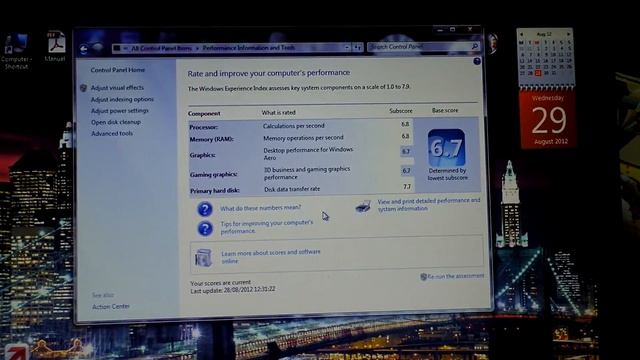Open Action Center link
640x360 pixels.
tap(111, 307)
